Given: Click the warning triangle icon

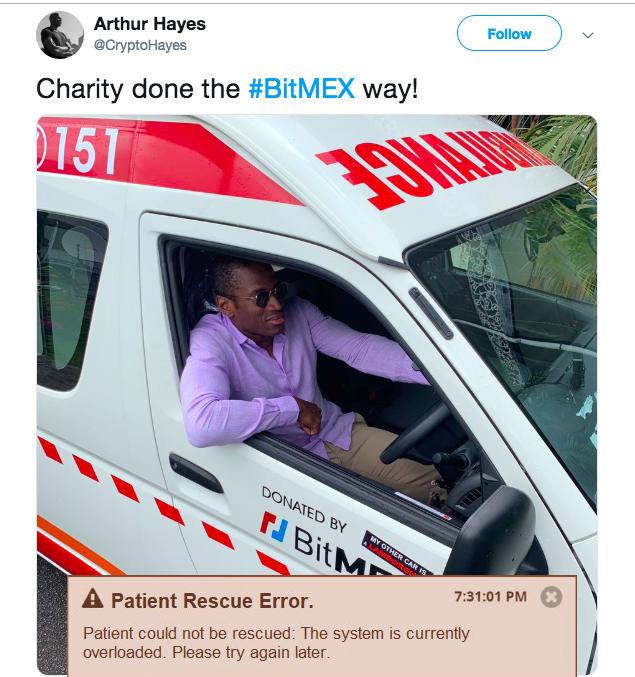Looking at the screenshot, I should tap(92, 599).
